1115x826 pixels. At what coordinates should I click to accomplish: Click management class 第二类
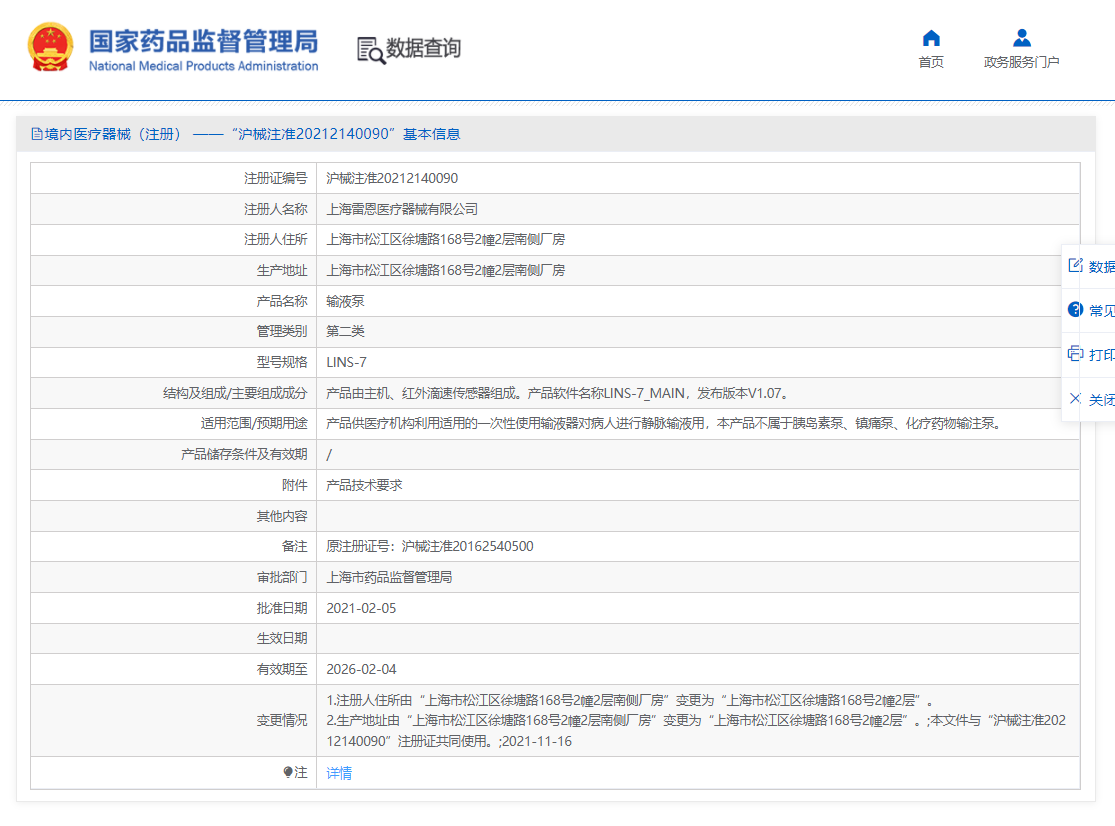(x=346, y=331)
